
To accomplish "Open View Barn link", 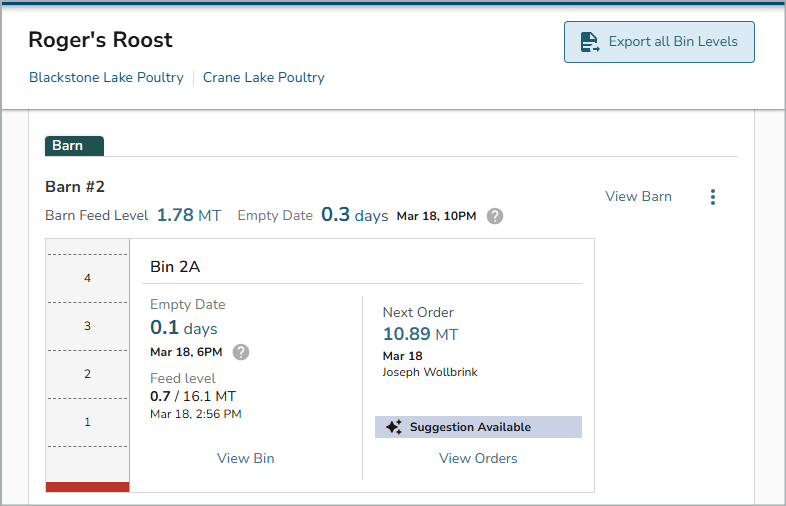I will pyautogui.click(x=638, y=196).
